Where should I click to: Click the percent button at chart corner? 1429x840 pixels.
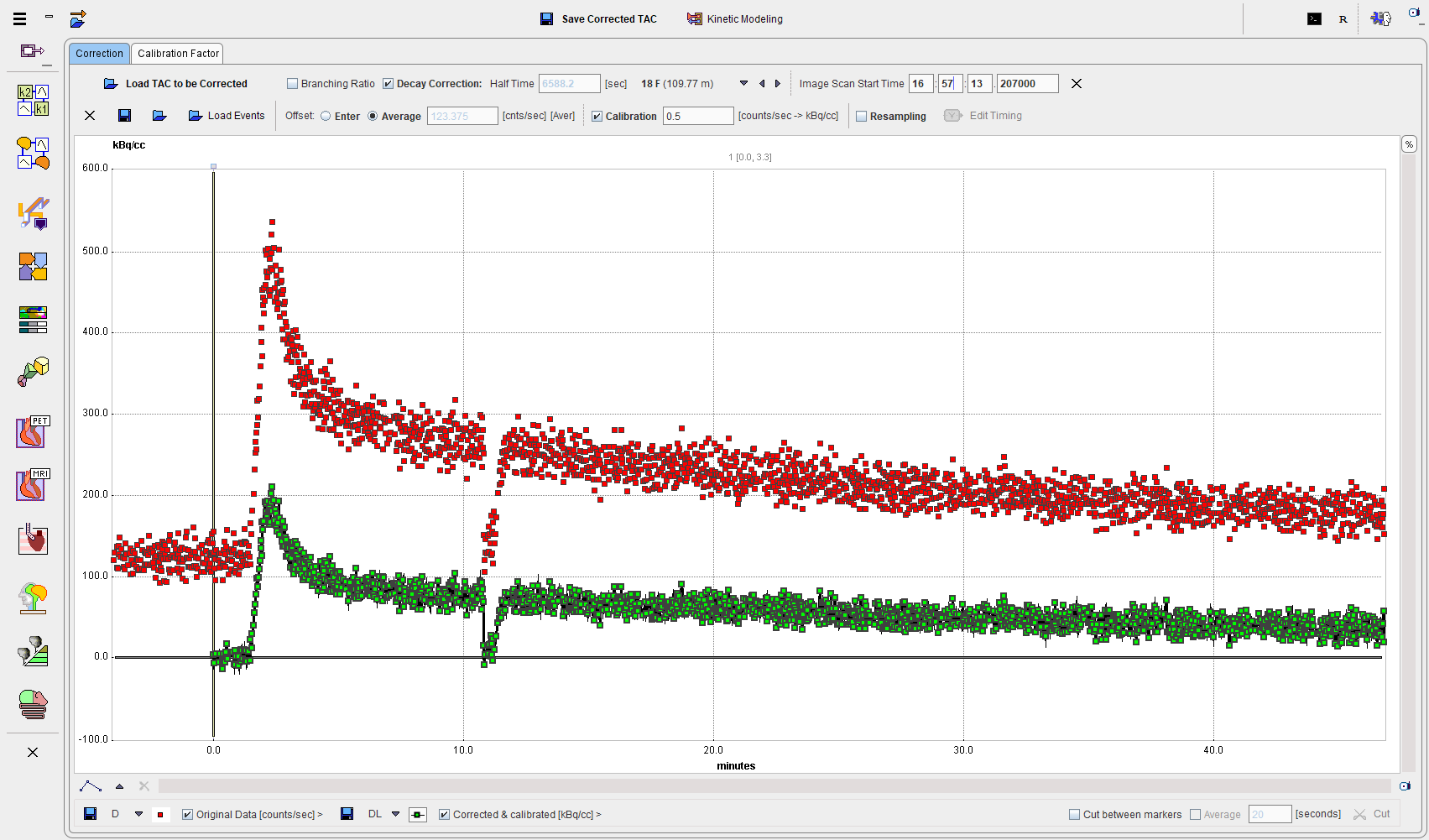pyautogui.click(x=1409, y=144)
